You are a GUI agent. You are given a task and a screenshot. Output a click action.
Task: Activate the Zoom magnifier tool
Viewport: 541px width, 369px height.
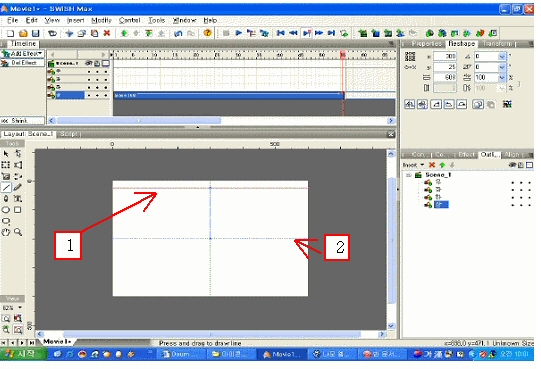(18, 232)
